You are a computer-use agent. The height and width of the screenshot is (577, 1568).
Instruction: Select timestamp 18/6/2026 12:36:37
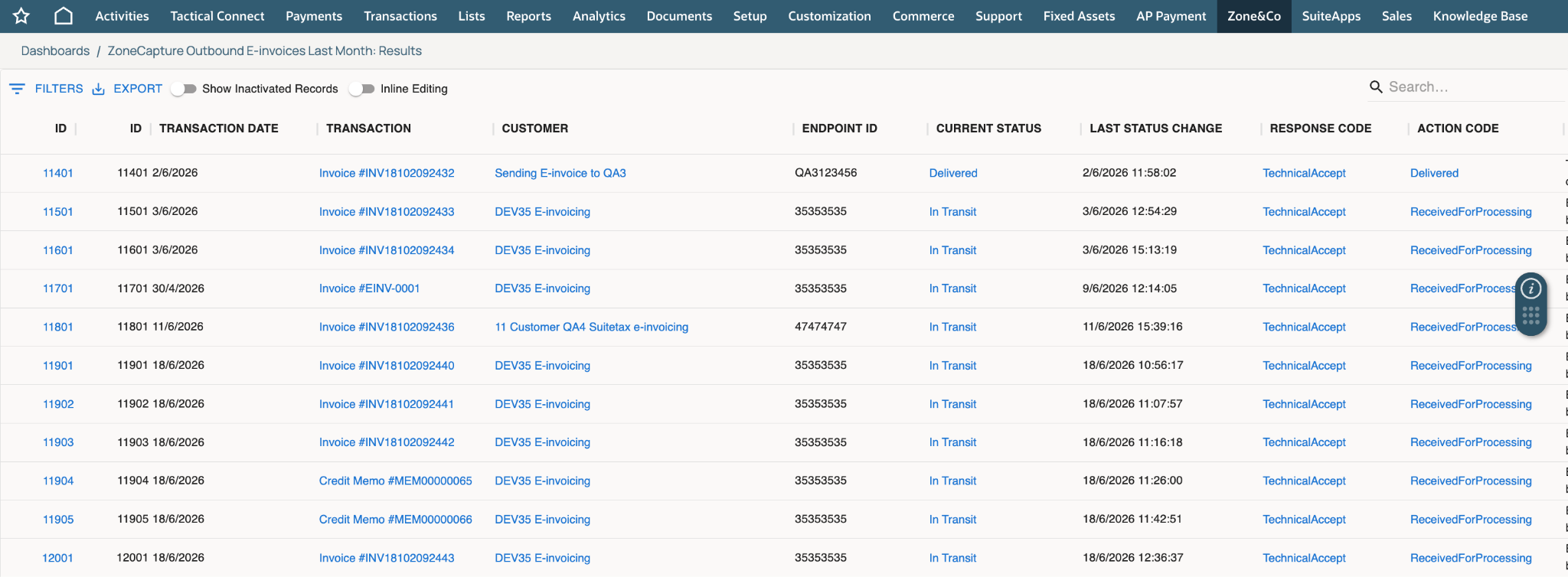click(1133, 558)
